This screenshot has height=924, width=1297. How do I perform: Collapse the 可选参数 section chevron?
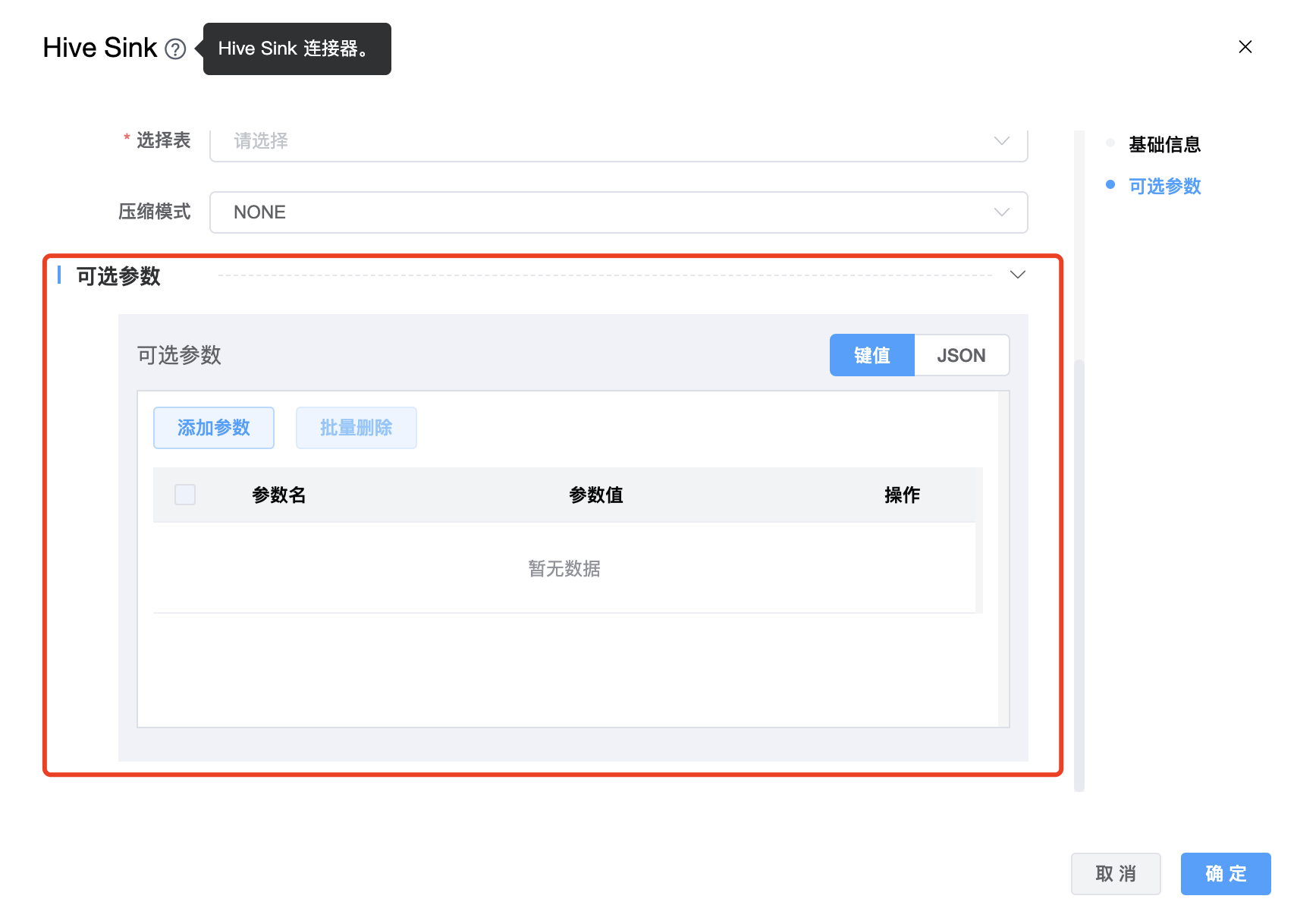pyautogui.click(x=1017, y=275)
